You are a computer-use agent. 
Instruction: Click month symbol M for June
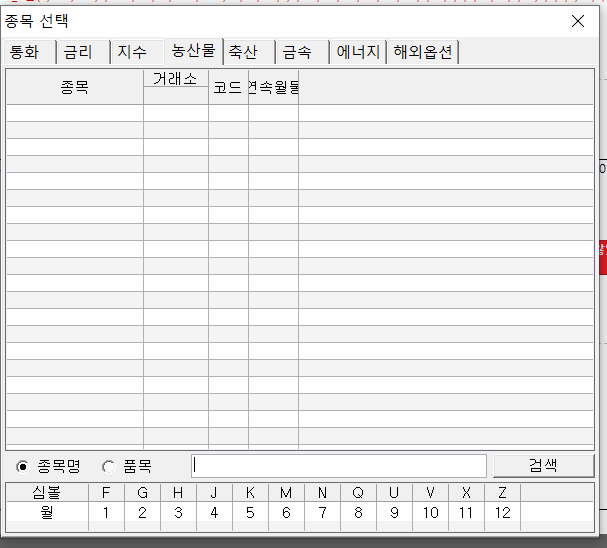(x=286, y=493)
